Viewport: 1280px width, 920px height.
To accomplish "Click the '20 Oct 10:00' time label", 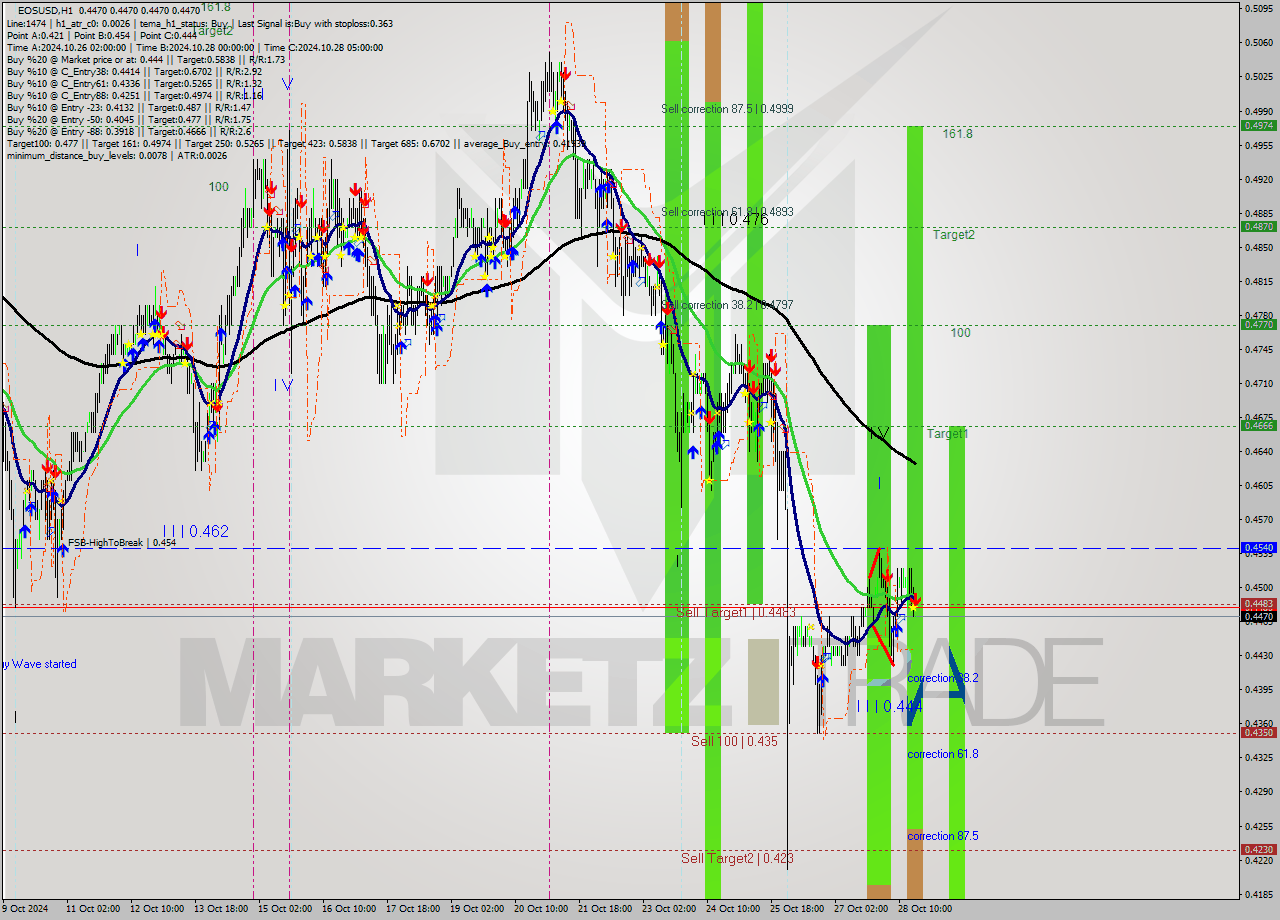I will pyautogui.click(x=541, y=909).
